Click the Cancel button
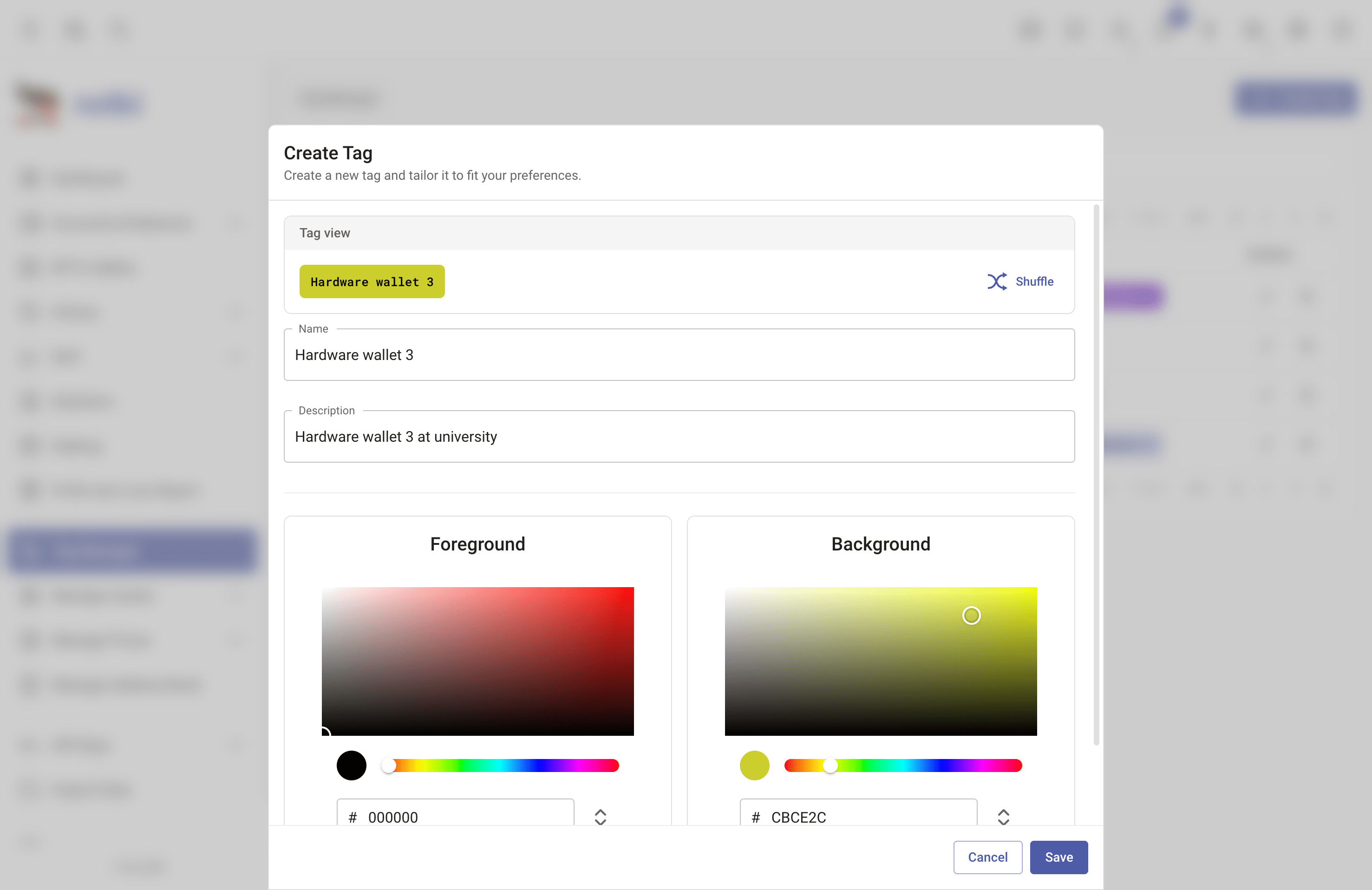This screenshot has width=1372, height=890. tap(987, 857)
